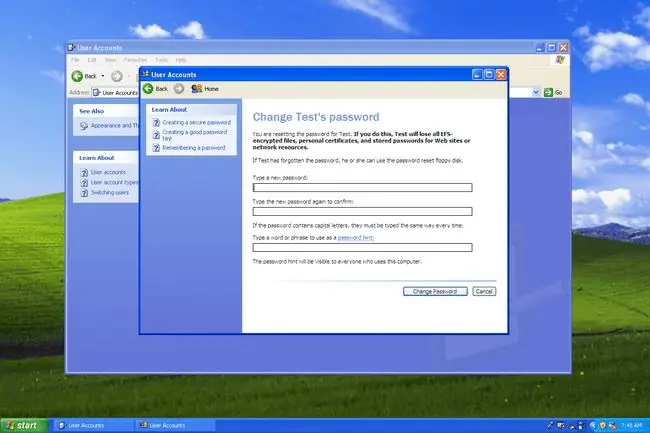Open the Help menu in background window
Image resolution: width=650 pixels, height=433 pixels.
click(181, 60)
